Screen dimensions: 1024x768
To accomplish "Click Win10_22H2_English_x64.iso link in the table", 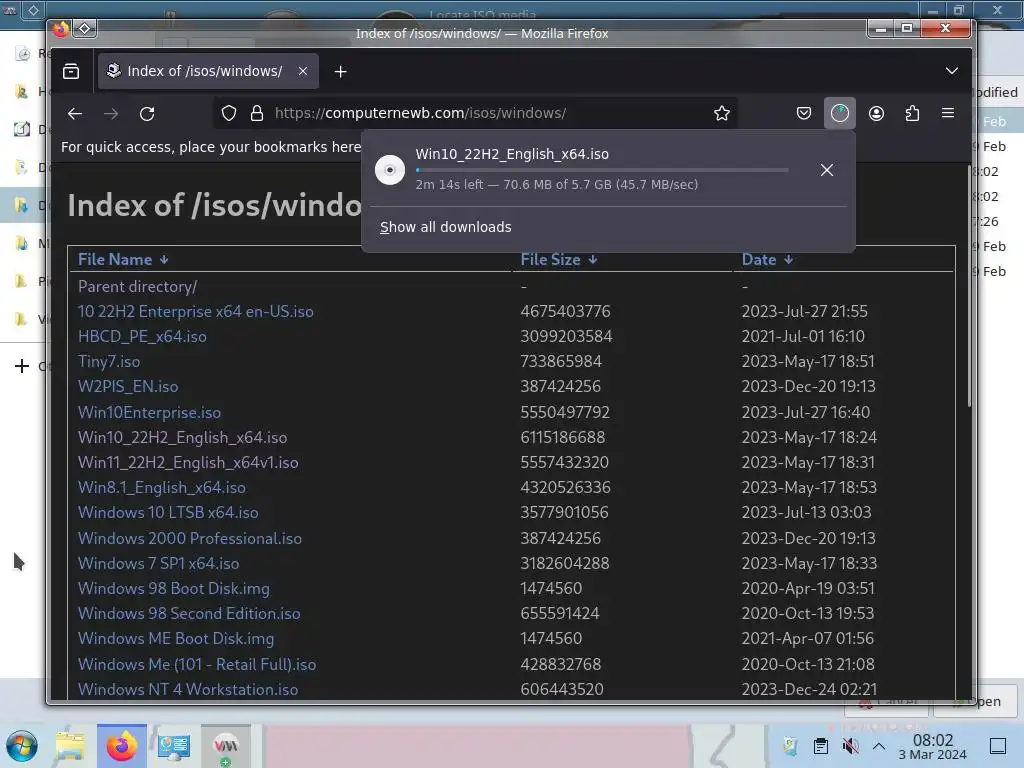I will 183,438.
